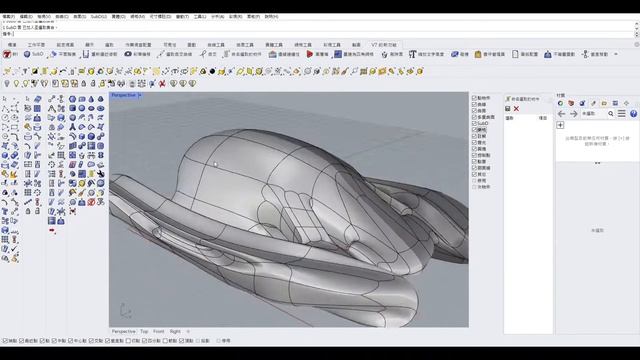Screen dimensions: 640x360
Task: Open 檔案(F) menu
Action: [9, 17]
